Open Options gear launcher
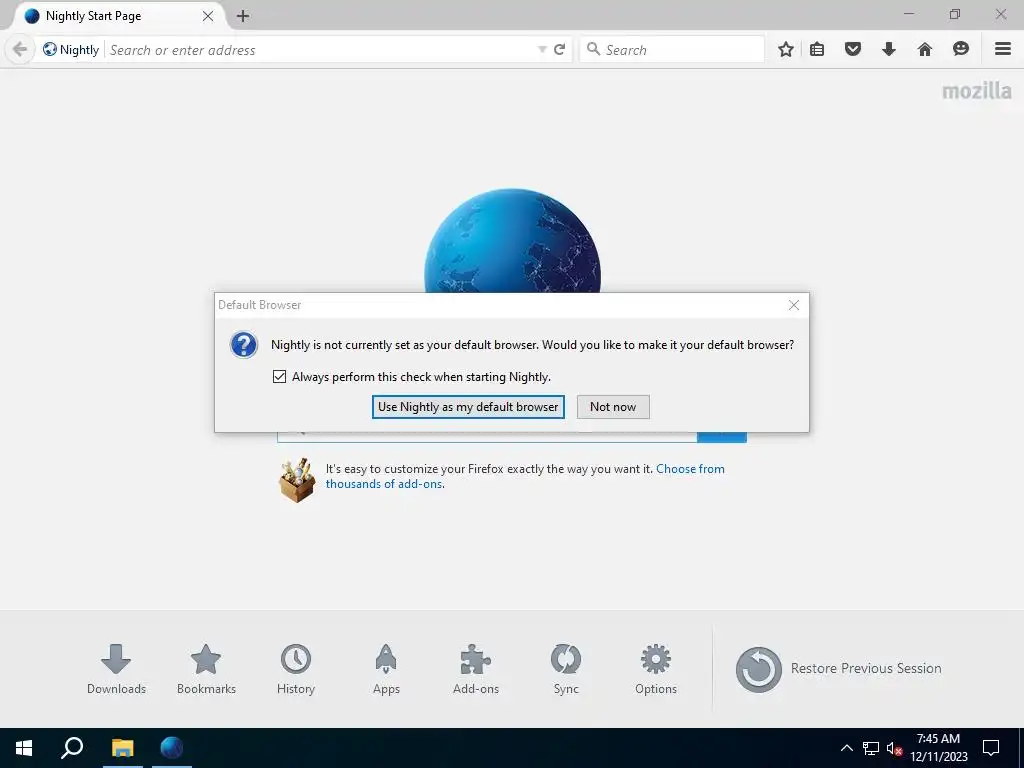1024x768 pixels. [656, 669]
